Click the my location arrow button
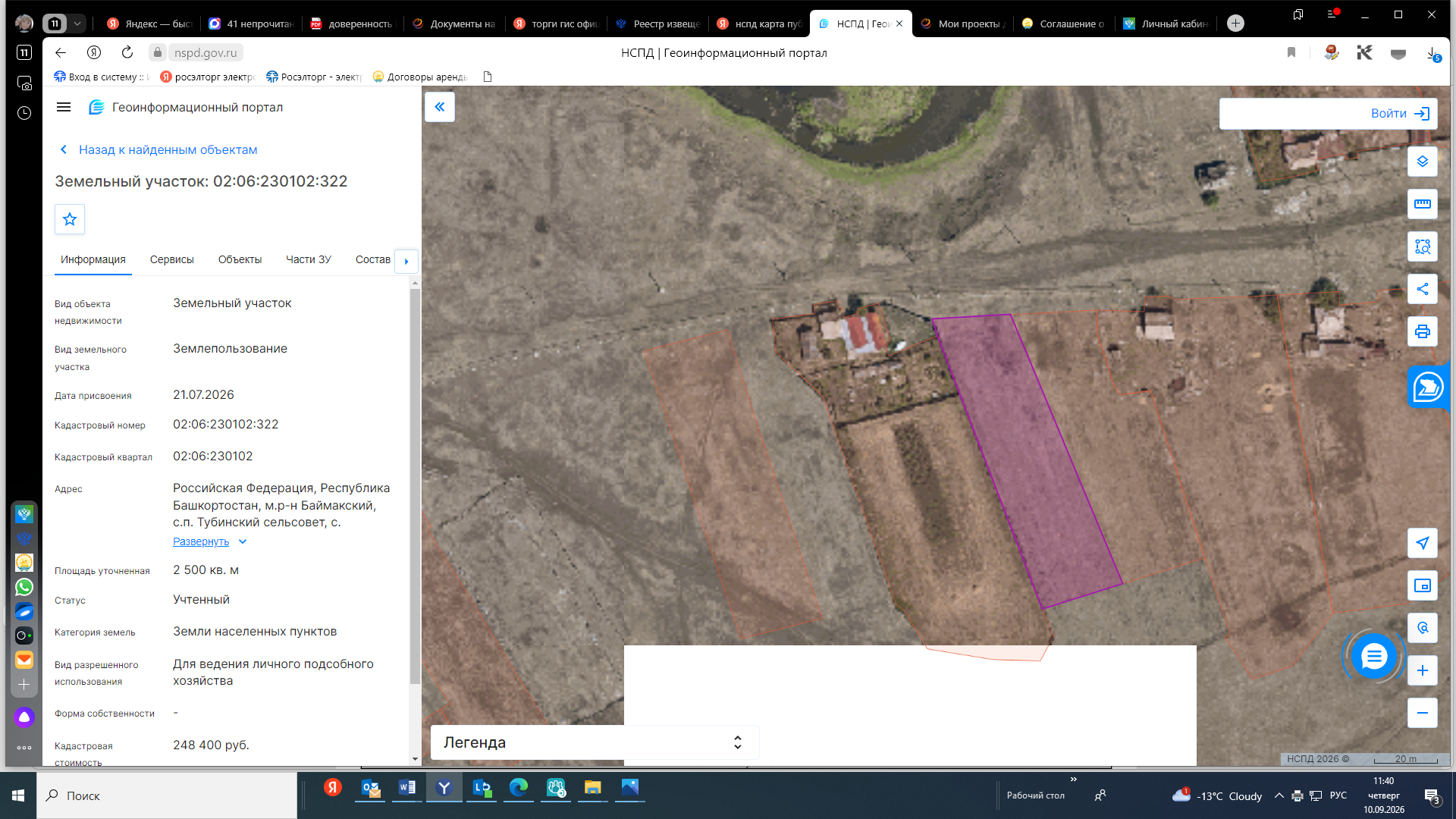This screenshot has height=819, width=1456. click(x=1423, y=543)
